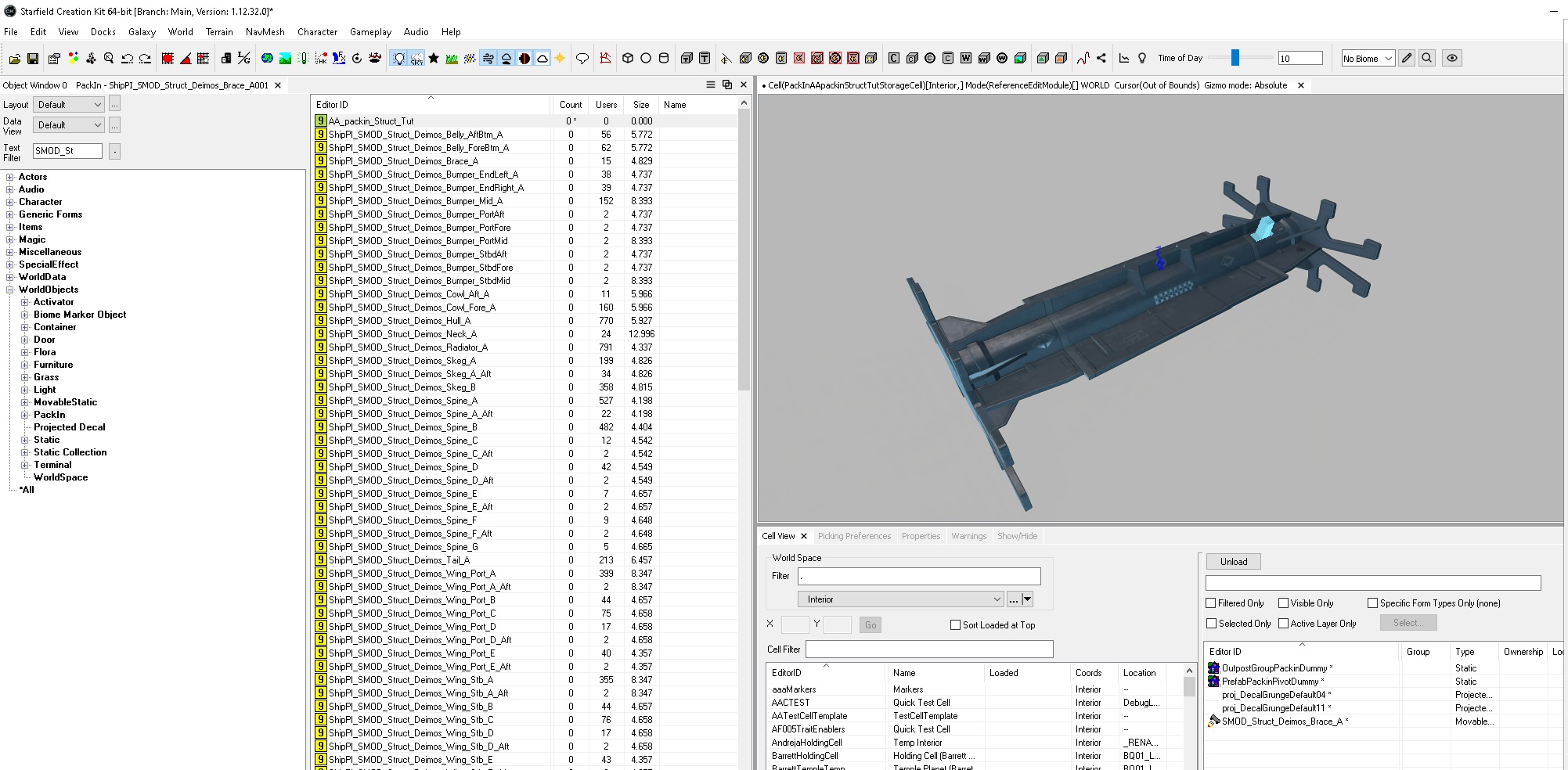Click the cube primitive icon

pos(628,58)
